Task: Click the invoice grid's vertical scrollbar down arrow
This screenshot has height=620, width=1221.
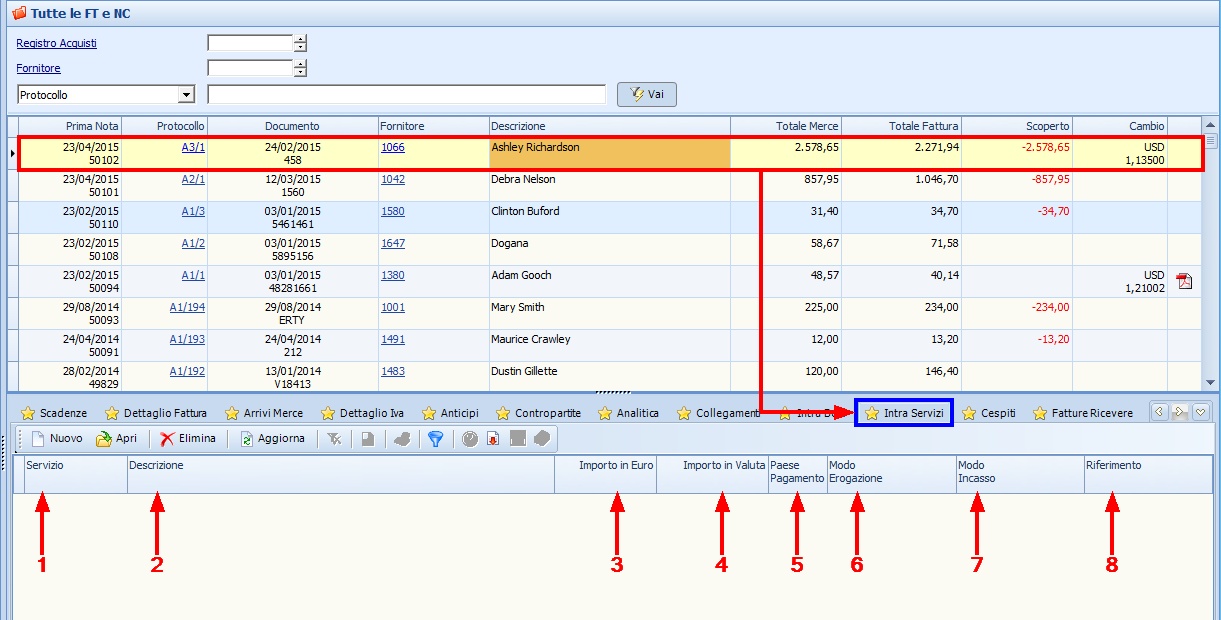Action: (x=1211, y=383)
